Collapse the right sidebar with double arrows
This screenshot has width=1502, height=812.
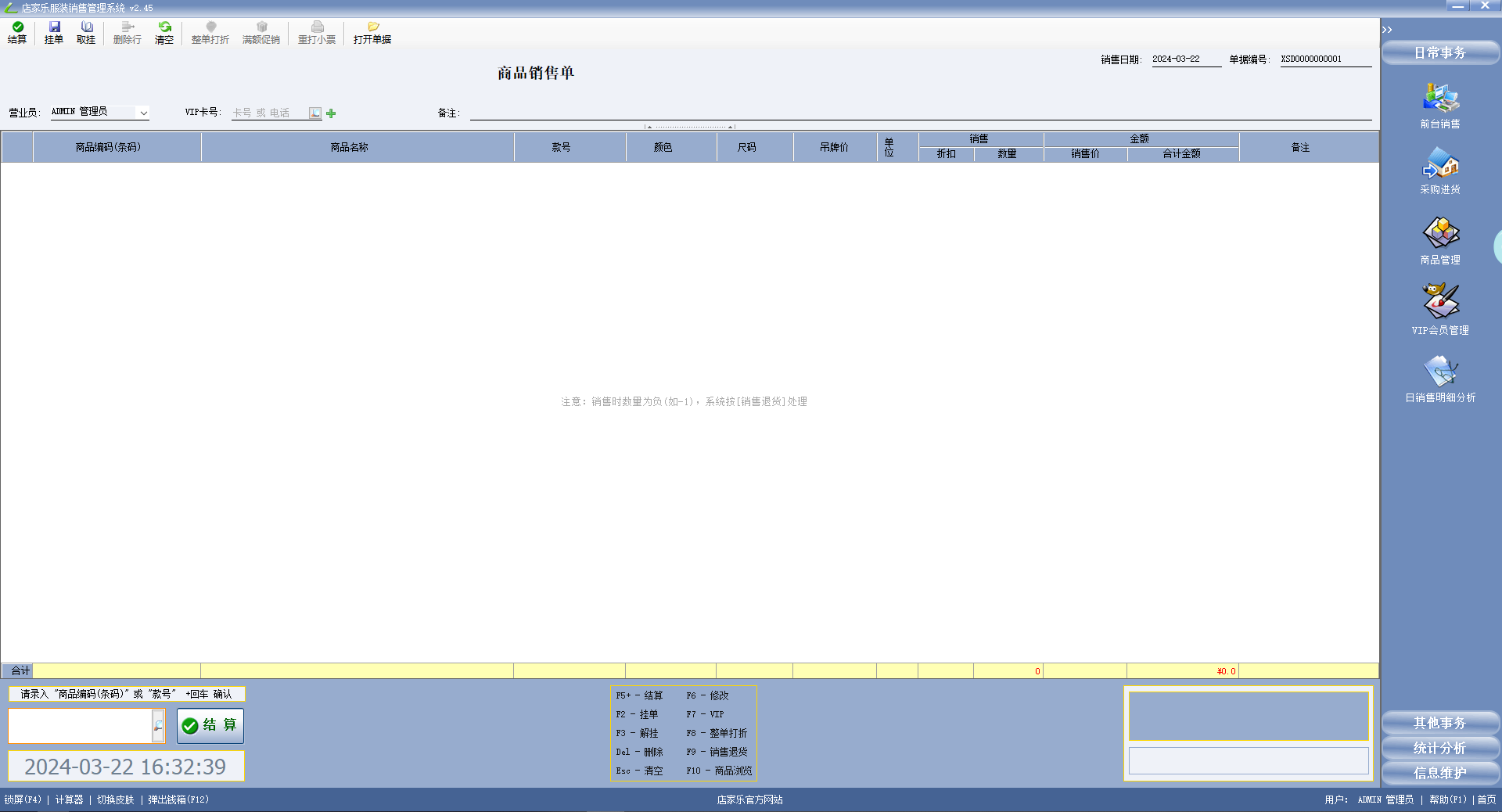pos(1387,30)
